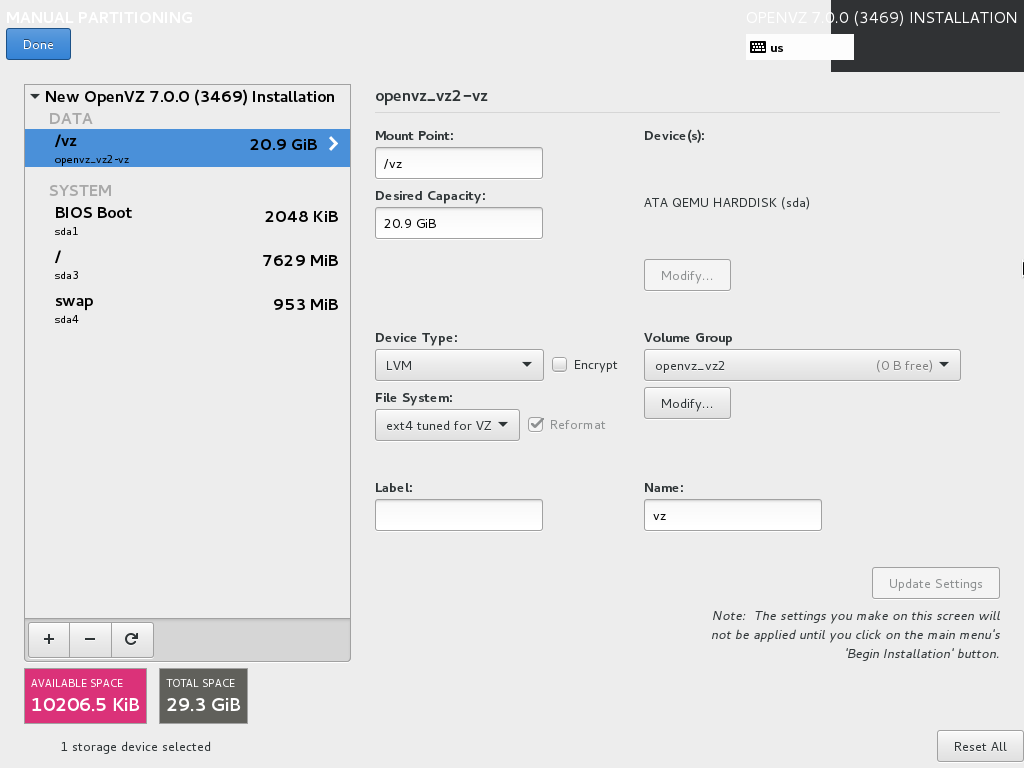Click the reload storage configuration icon

pos(131,639)
